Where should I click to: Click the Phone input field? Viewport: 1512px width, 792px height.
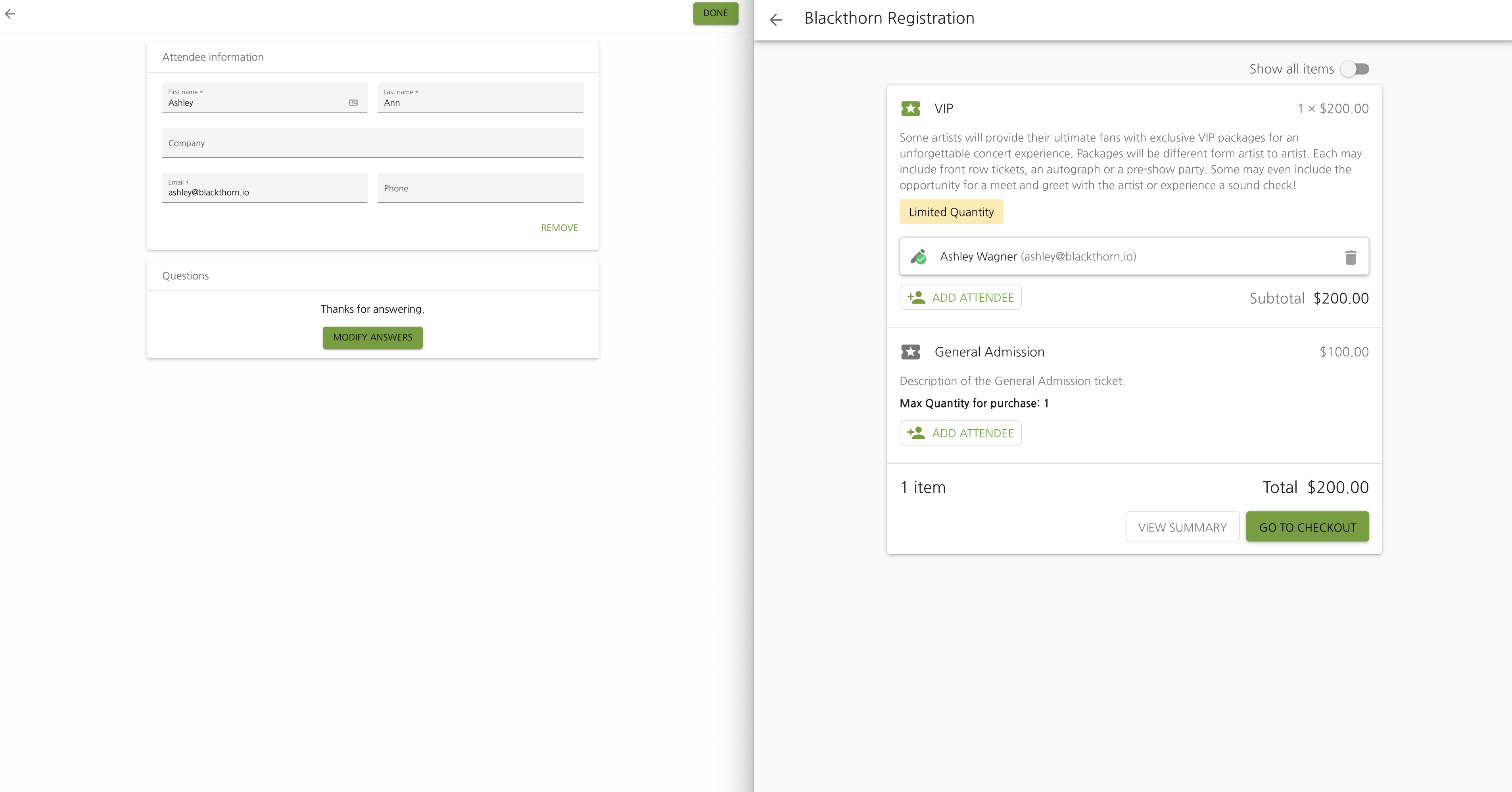click(480, 188)
